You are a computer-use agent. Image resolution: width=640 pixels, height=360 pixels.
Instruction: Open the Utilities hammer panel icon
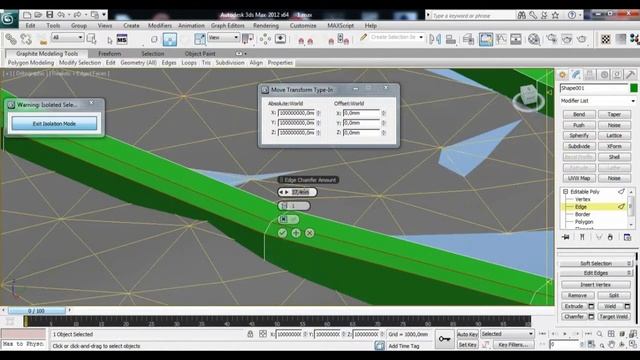pyautogui.click(x=630, y=75)
